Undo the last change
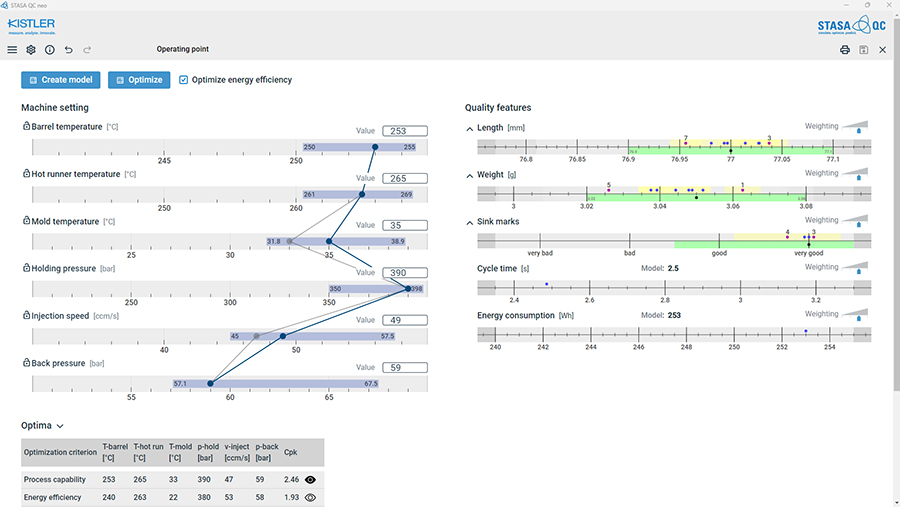Image resolution: width=900 pixels, height=507 pixels. point(68,49)
